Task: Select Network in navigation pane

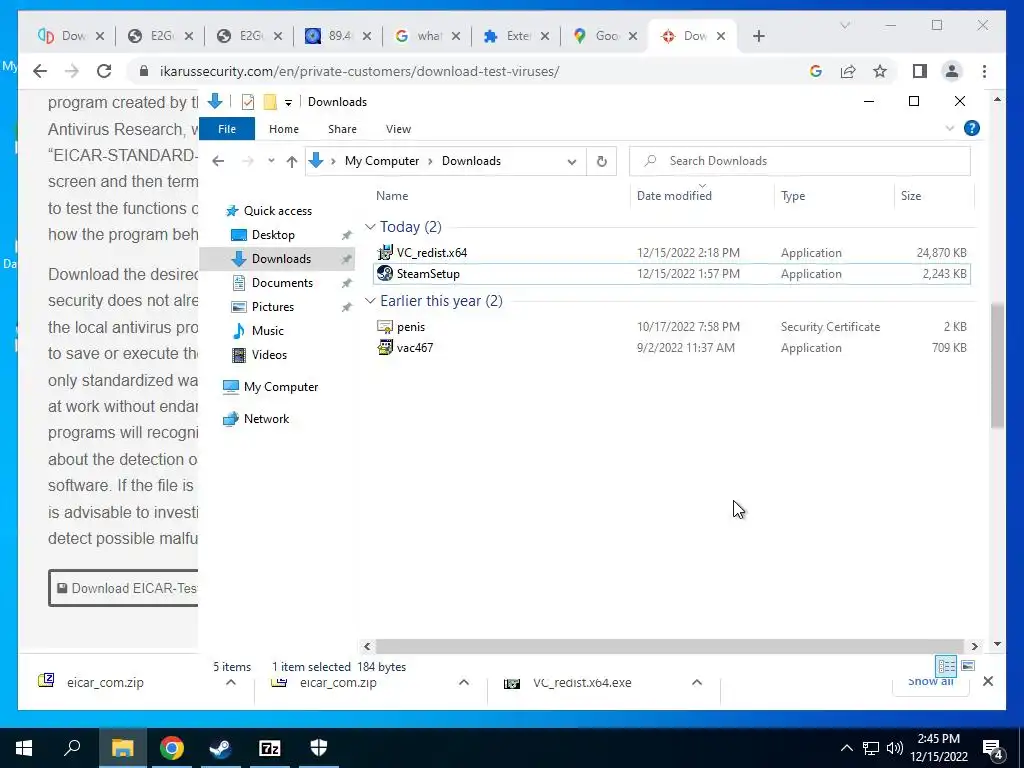Action: (266, 419)
